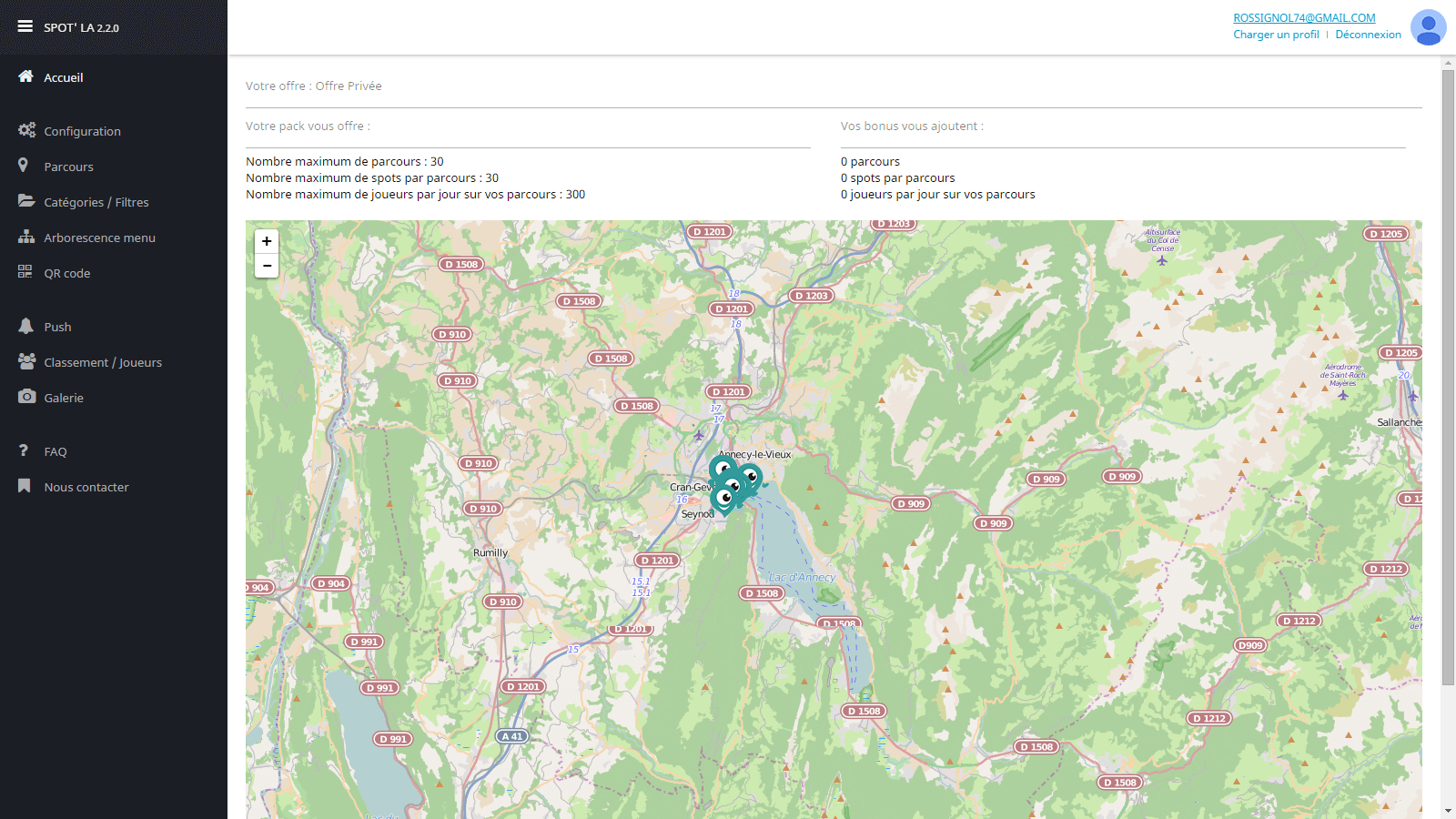Screen dimensions: 1456x819
Task: Toggle the hamburger menu icon
Action: 25,26
